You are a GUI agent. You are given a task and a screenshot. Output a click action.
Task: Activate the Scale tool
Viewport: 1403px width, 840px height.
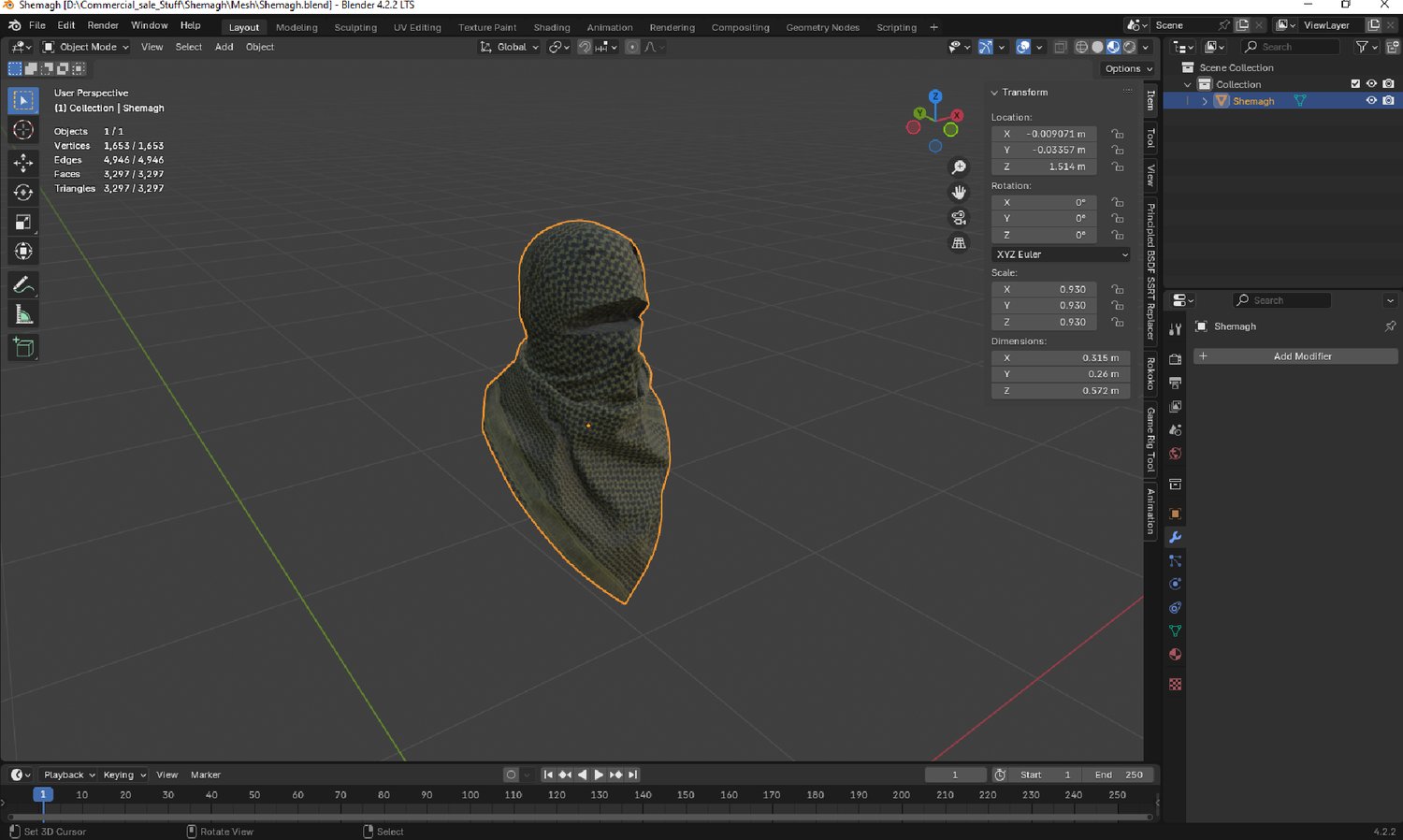tap(23, 222)
